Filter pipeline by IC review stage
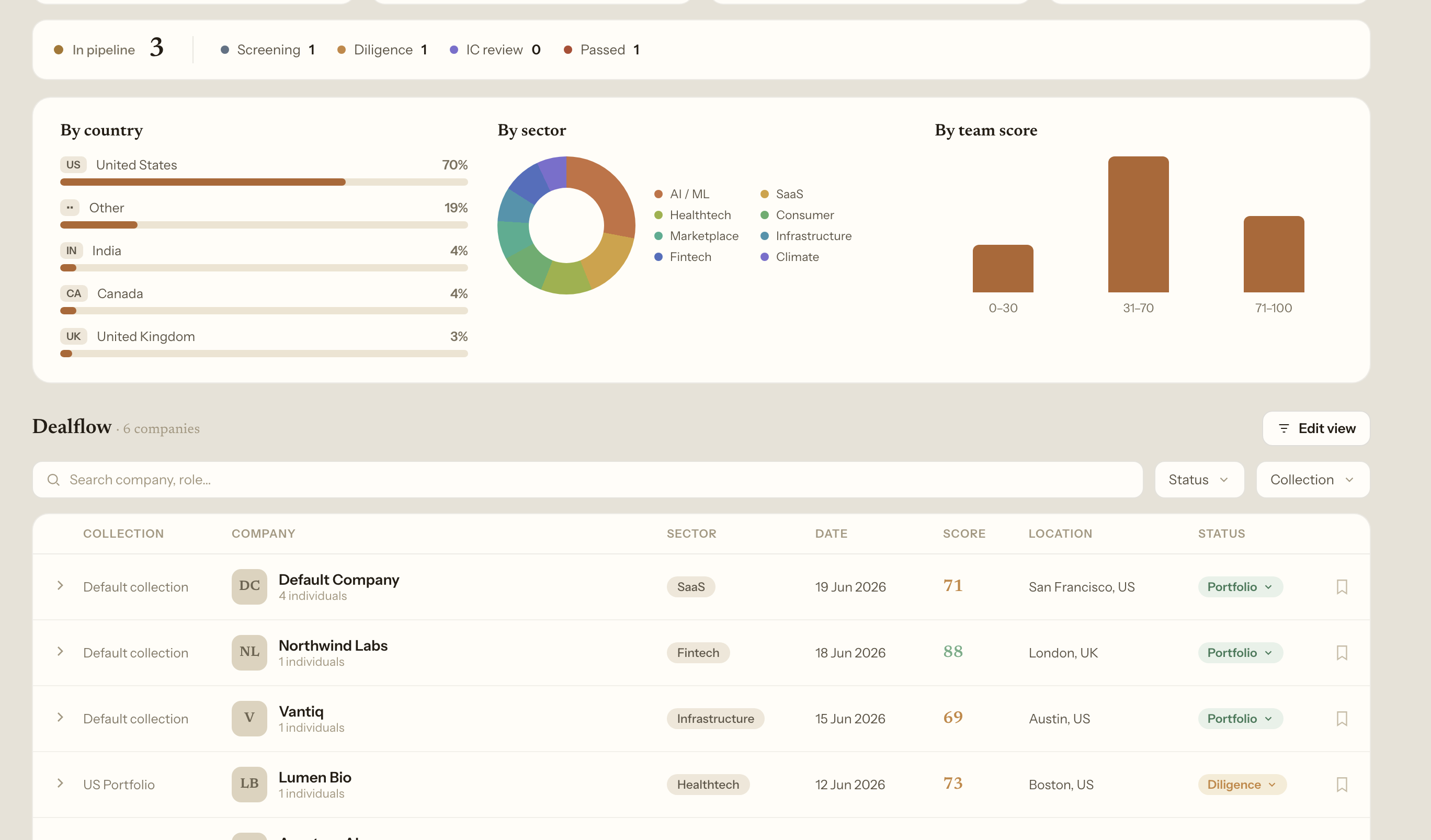 (x=495, y=50)
